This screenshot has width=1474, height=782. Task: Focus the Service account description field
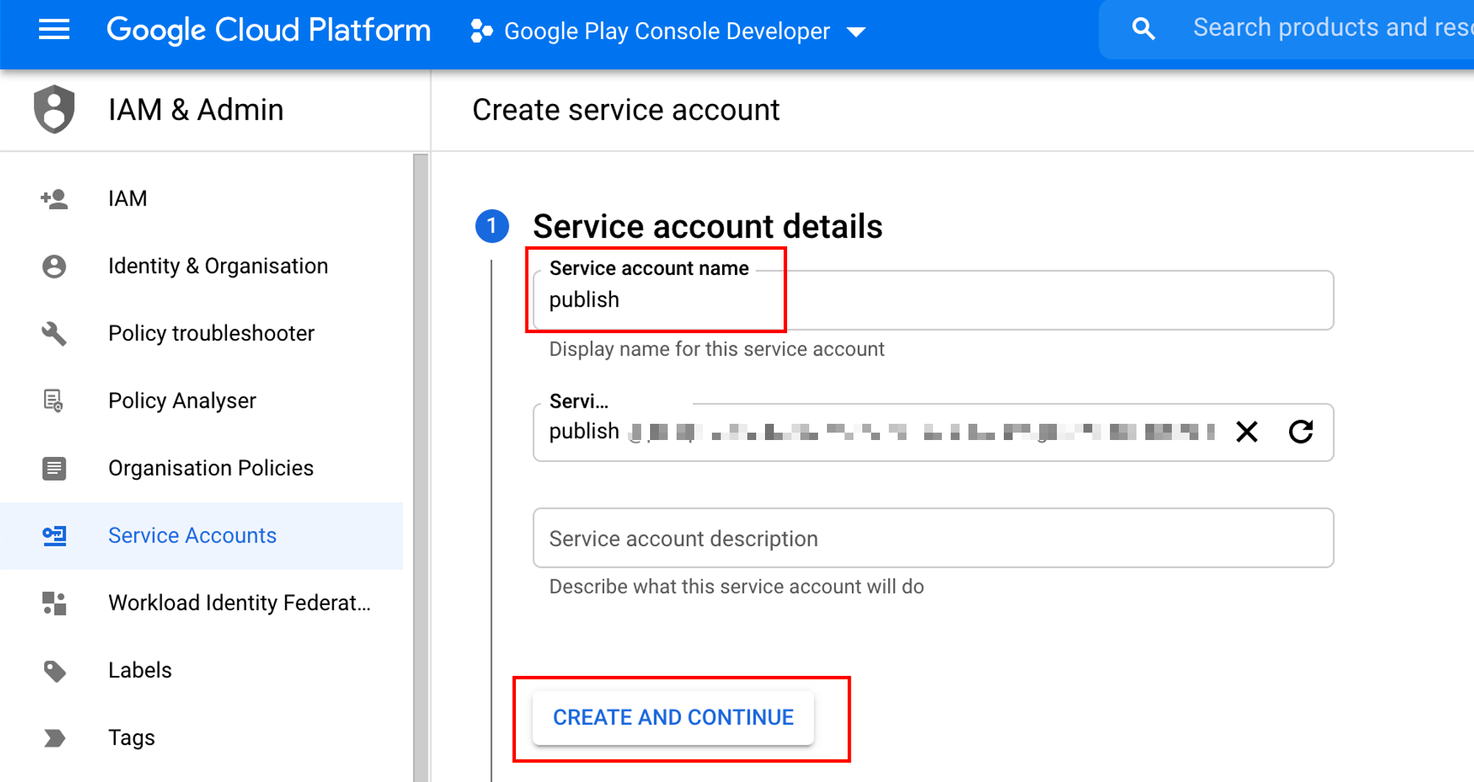(x=932, y=538)
